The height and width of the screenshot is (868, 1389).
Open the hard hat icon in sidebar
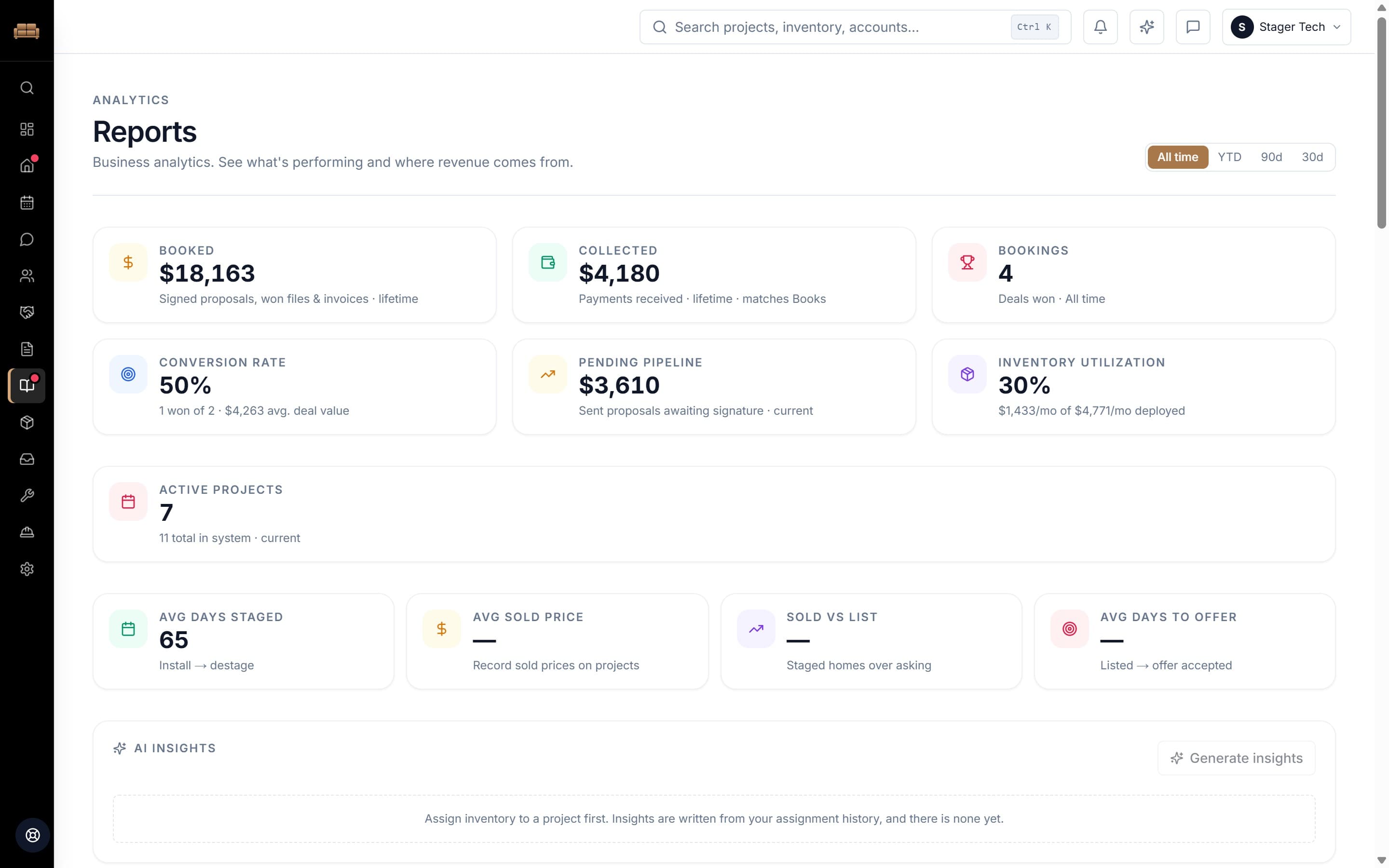click(27, 532)
